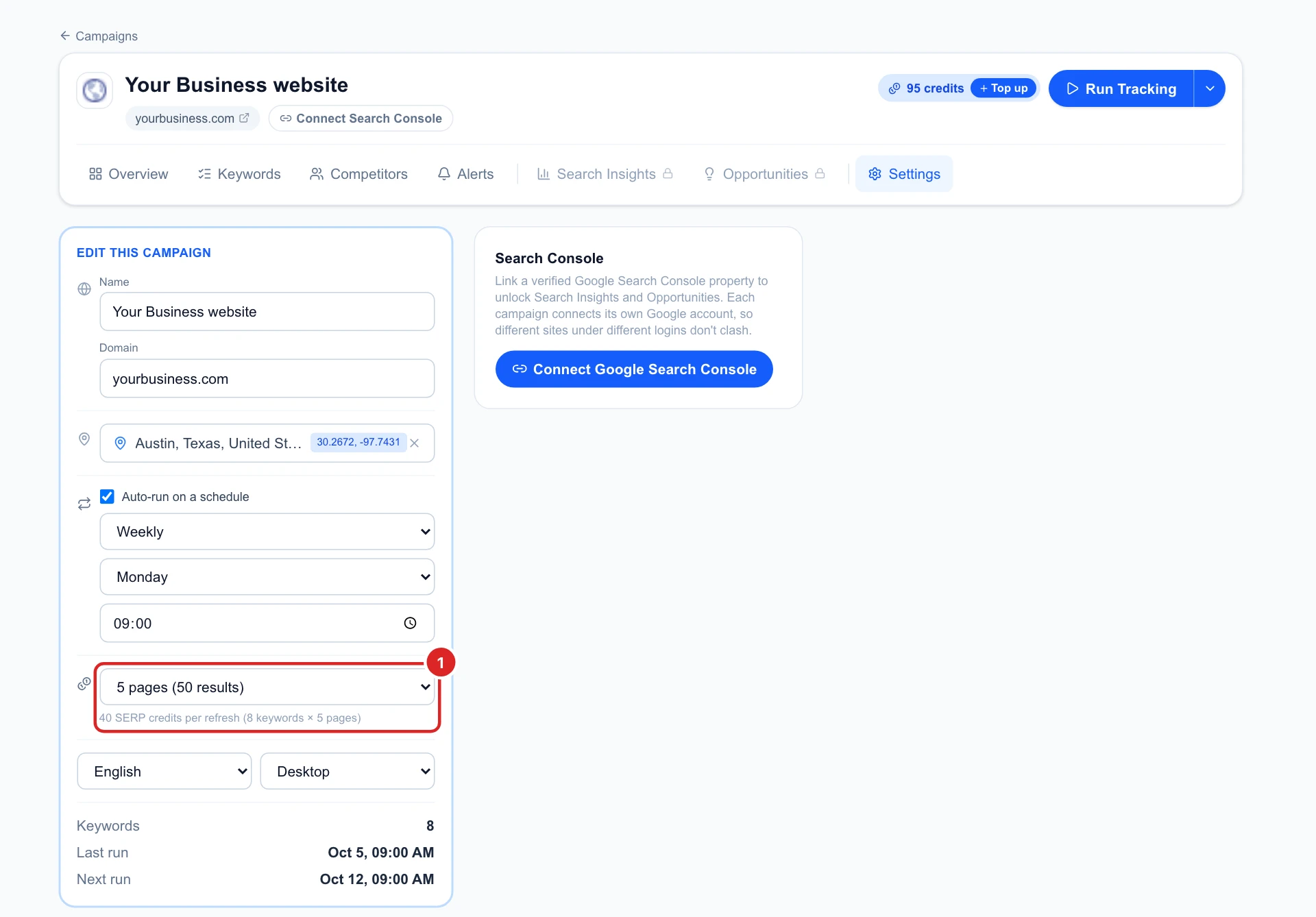Click the Settings gear icon
Image resolution: width=1316 pixels, height=917 pixels.
pyautogui.click(x=875, y=174)
